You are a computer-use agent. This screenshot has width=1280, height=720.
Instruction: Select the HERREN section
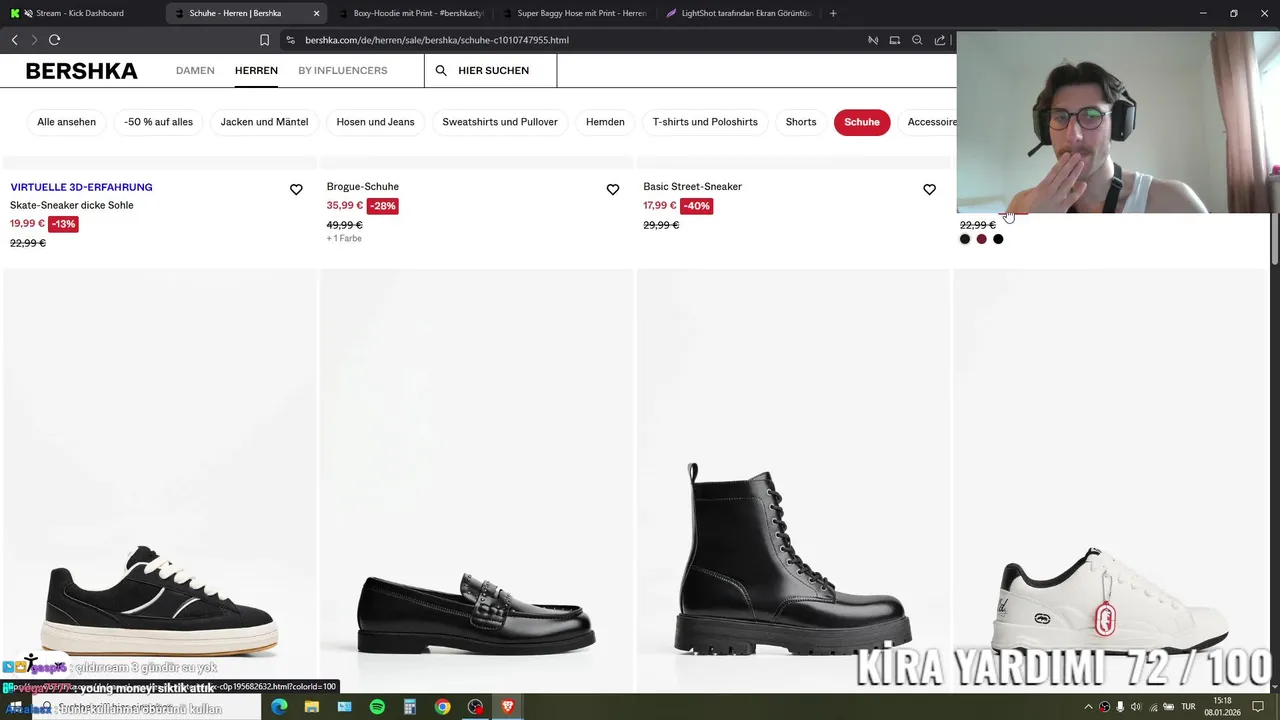256,71
